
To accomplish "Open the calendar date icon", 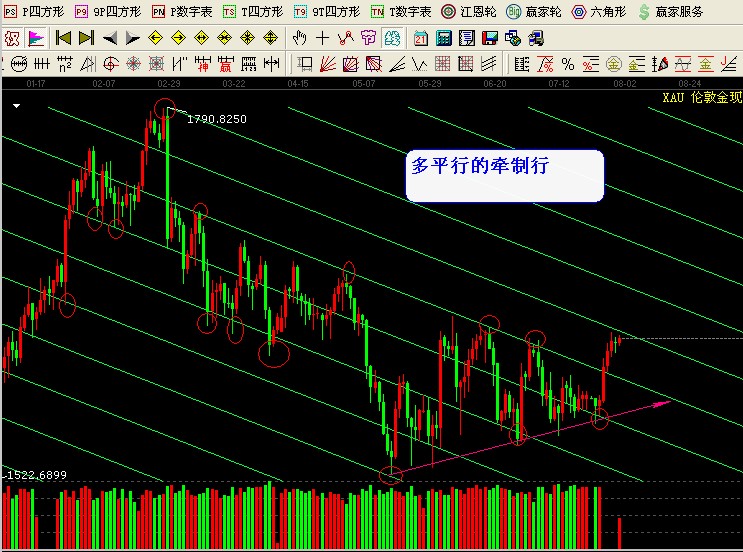I will 420,39.
